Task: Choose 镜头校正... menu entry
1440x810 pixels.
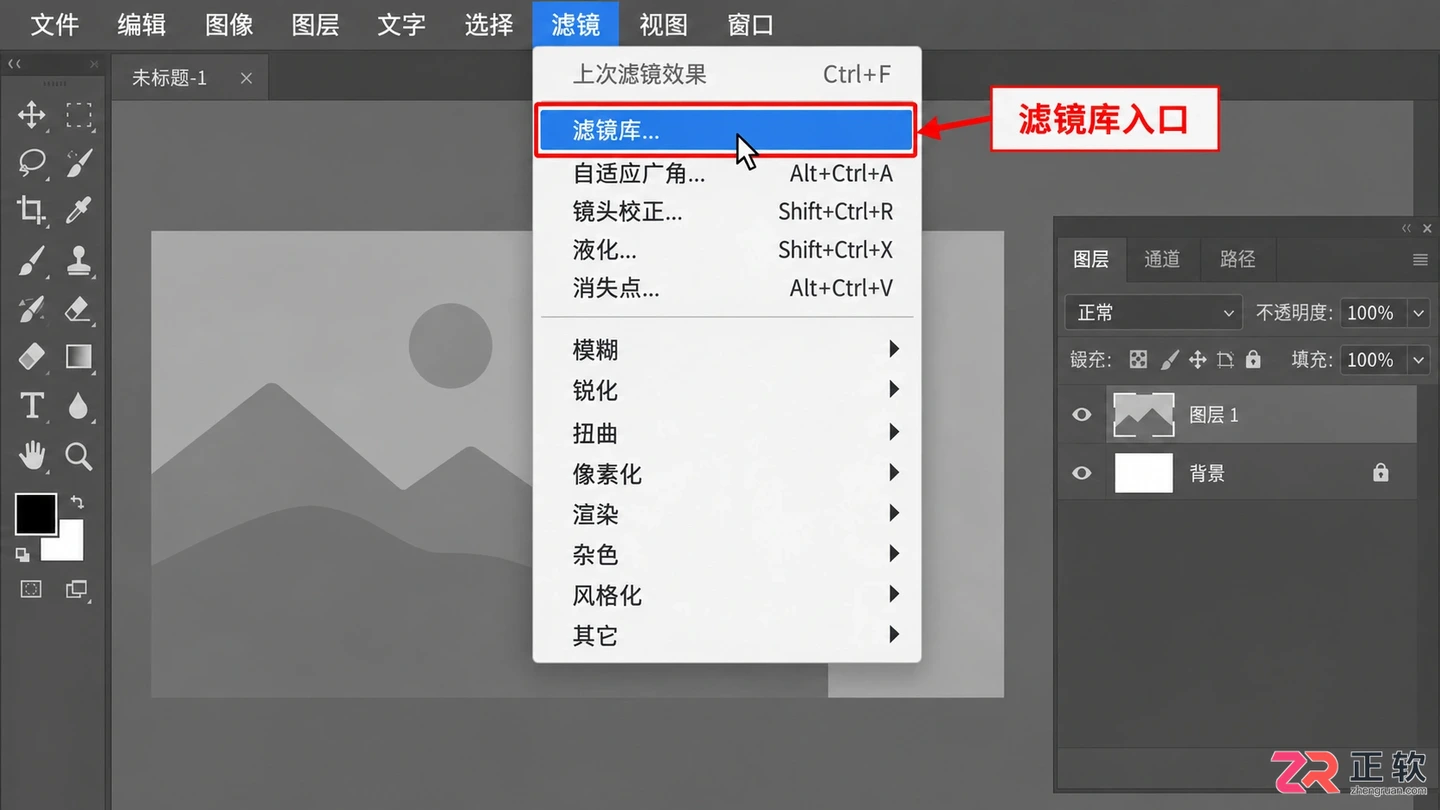Action: [727, 211]
